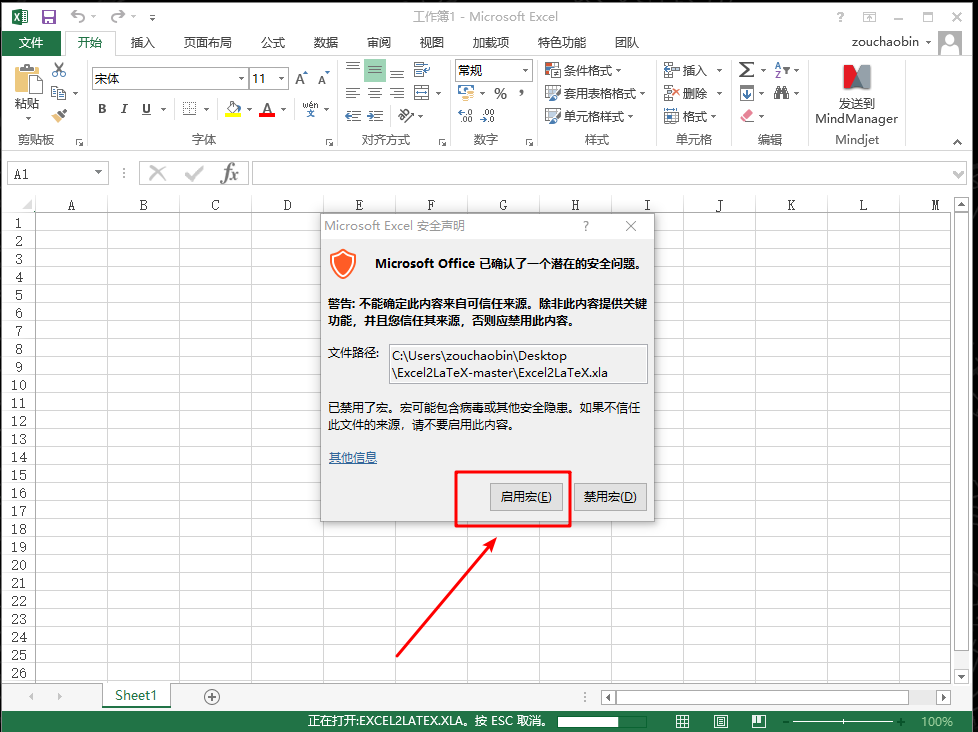Send to MindManager
Image resolution: width=978 pixels, height=732 pixels.
[856, 94]
